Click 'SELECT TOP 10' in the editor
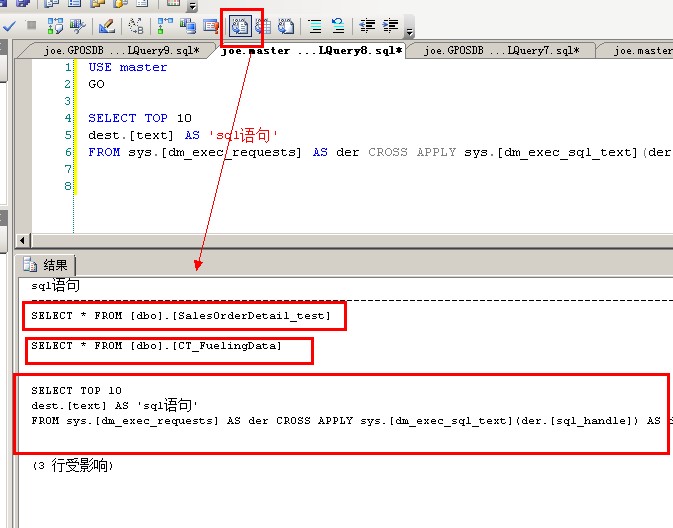Viewport: 673px width, 528px height. [x=140, y=118]
